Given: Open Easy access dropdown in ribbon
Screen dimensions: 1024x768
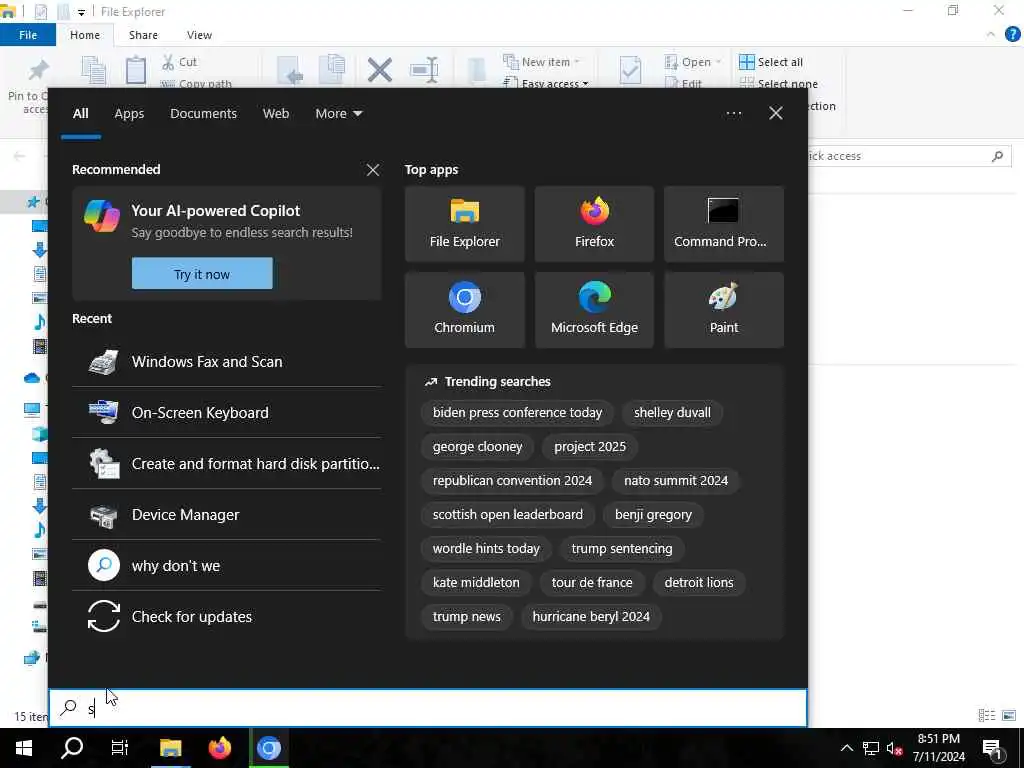Looking at the screenshot, I should tap(546, 83).
